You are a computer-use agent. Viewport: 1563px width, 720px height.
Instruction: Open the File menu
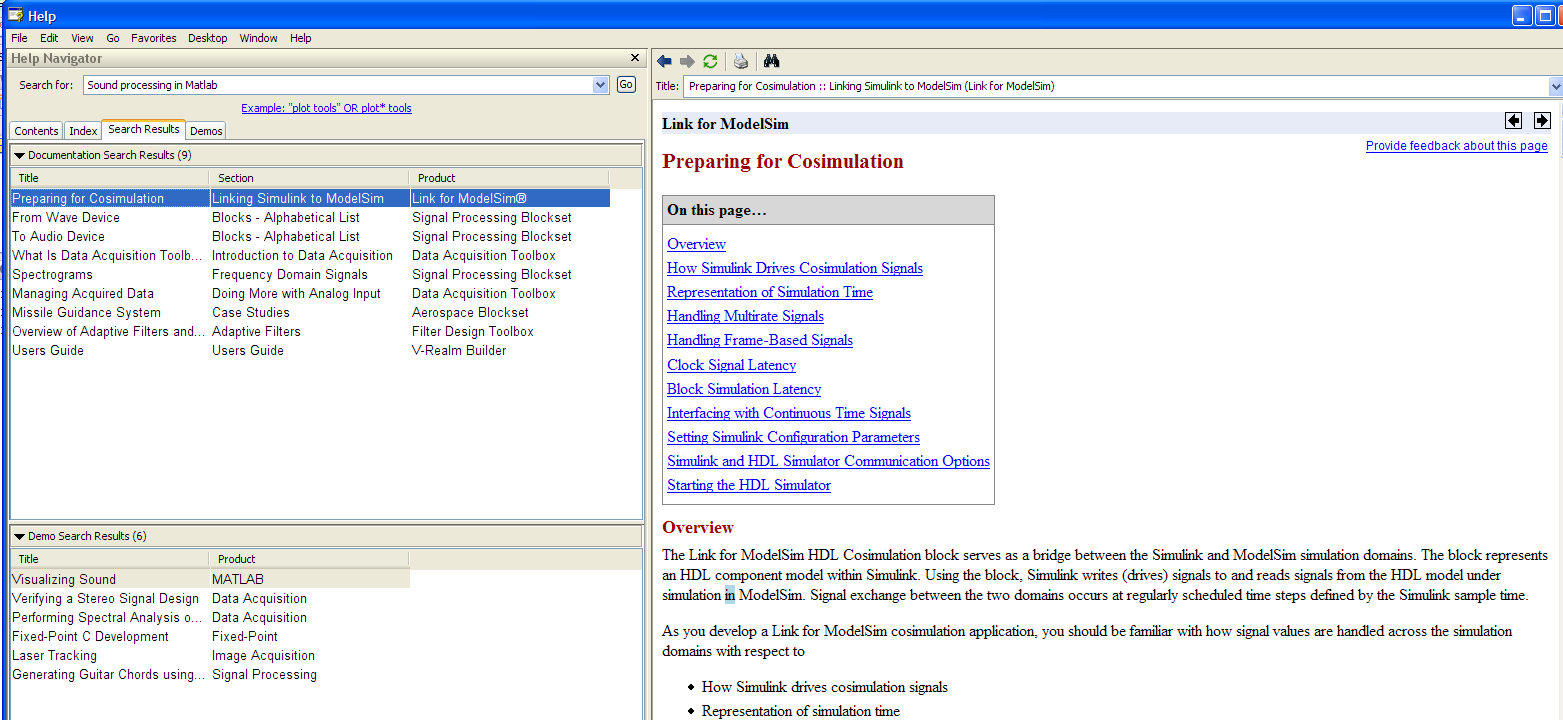pos(20,38)
